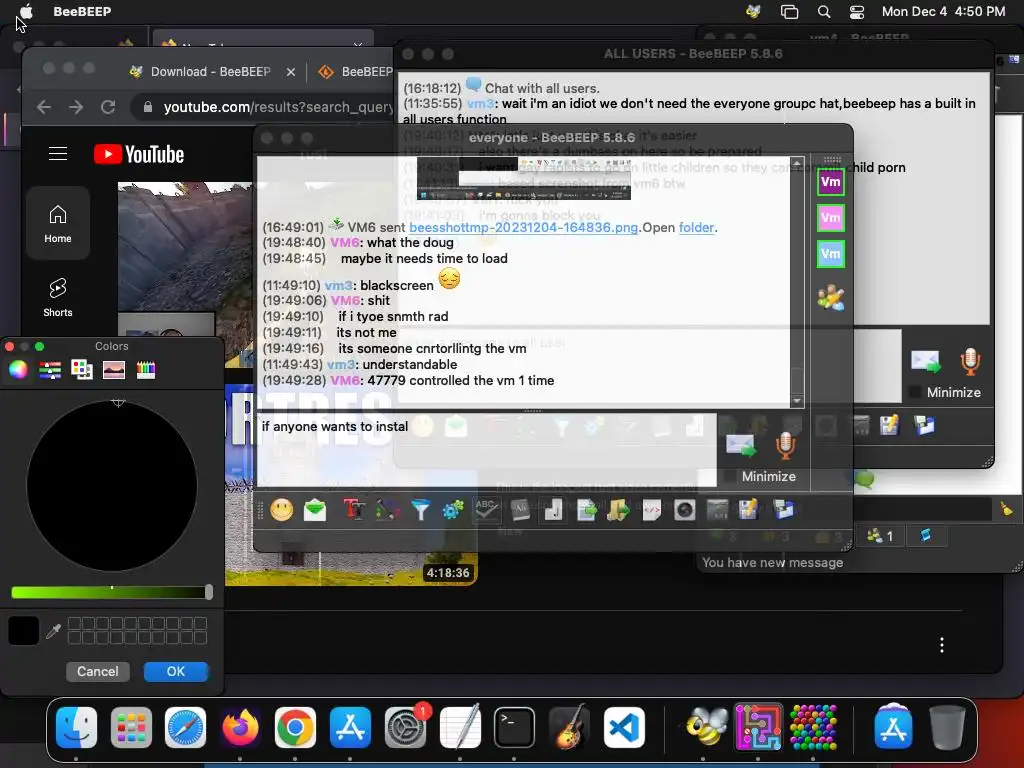Click the save chat icon in everyone toolbar
The image size is (1024, 768).
tap(783, 510)
